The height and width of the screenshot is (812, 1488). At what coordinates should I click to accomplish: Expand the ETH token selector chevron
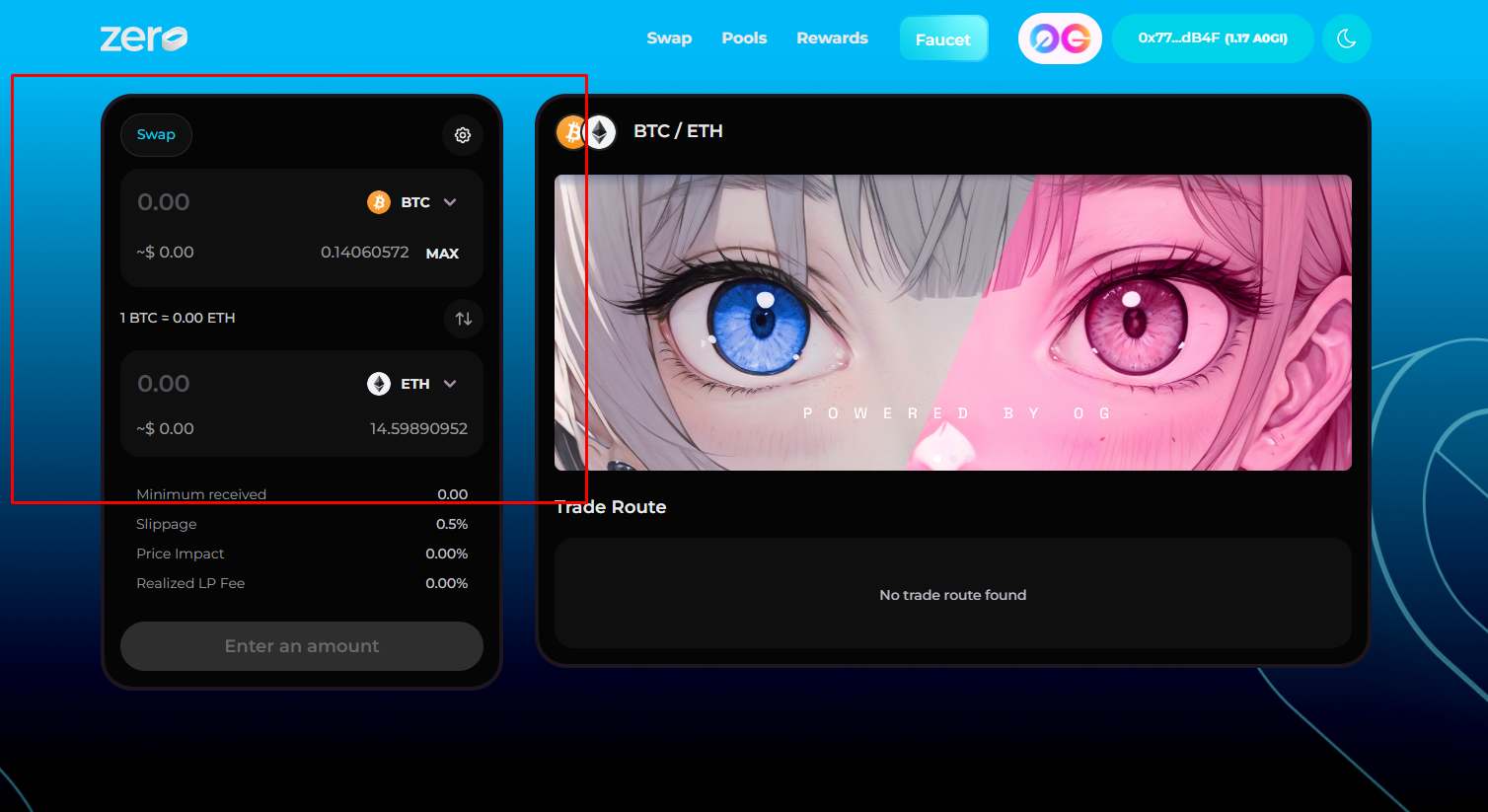(450, 384)
